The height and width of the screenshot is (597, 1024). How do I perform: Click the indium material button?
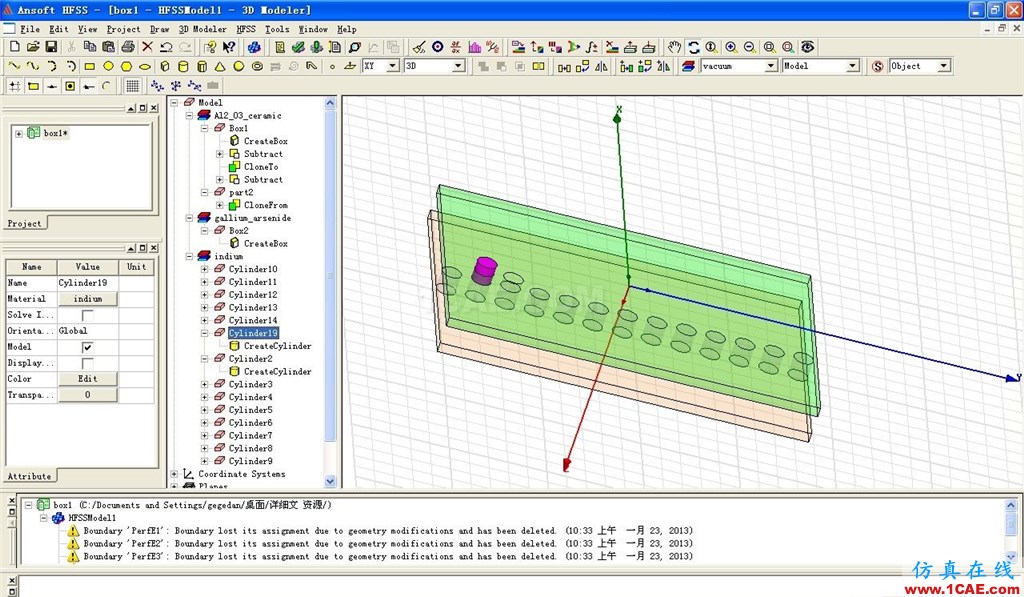click(x=88, y=299)
